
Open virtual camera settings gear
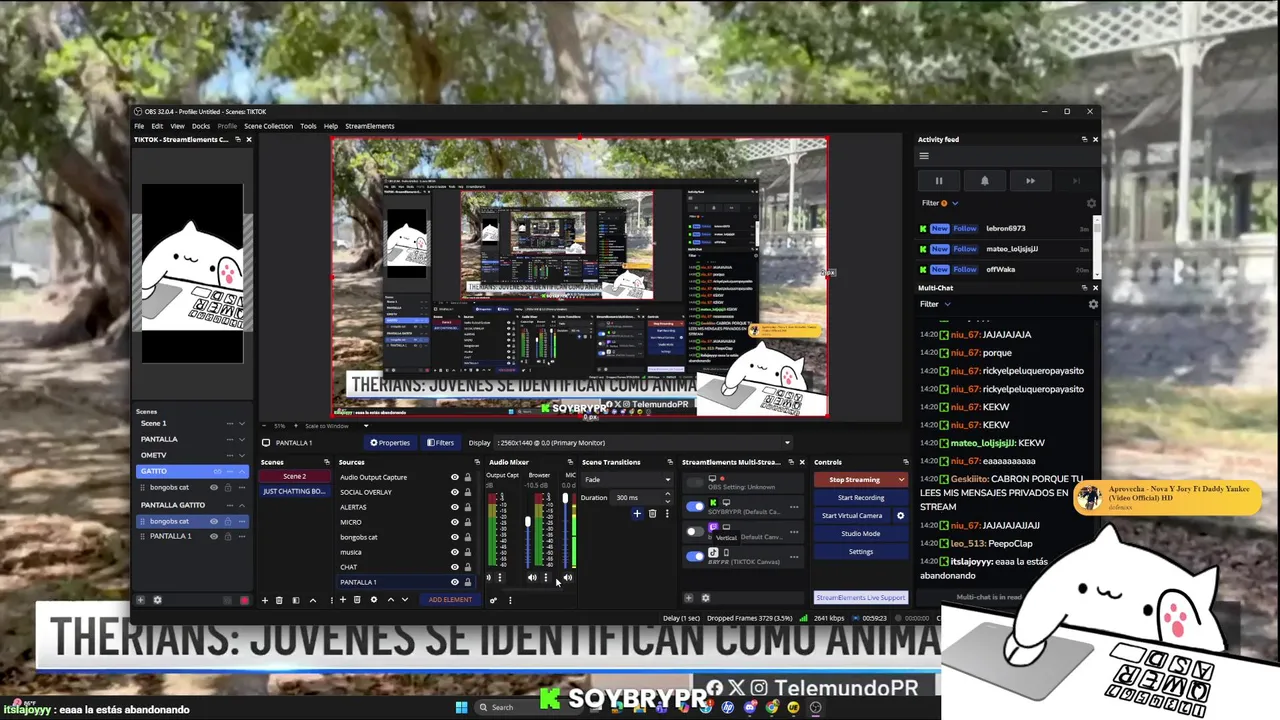click(x=900, y=516)
